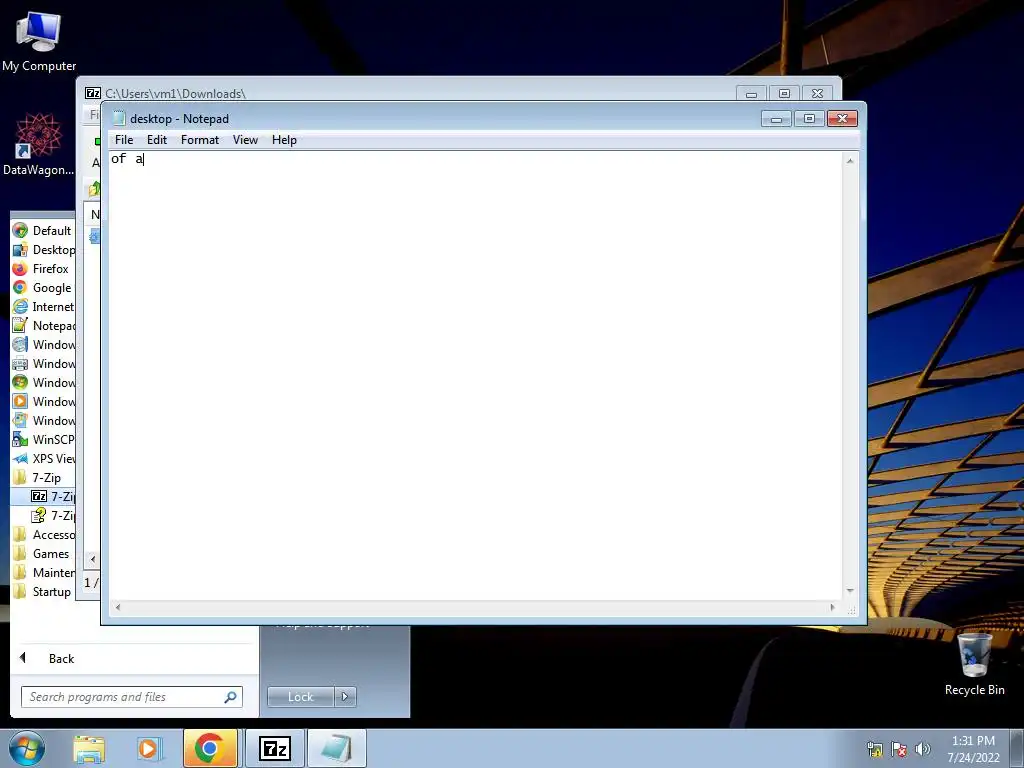Click the Notepad text editing area

point(475,376)
